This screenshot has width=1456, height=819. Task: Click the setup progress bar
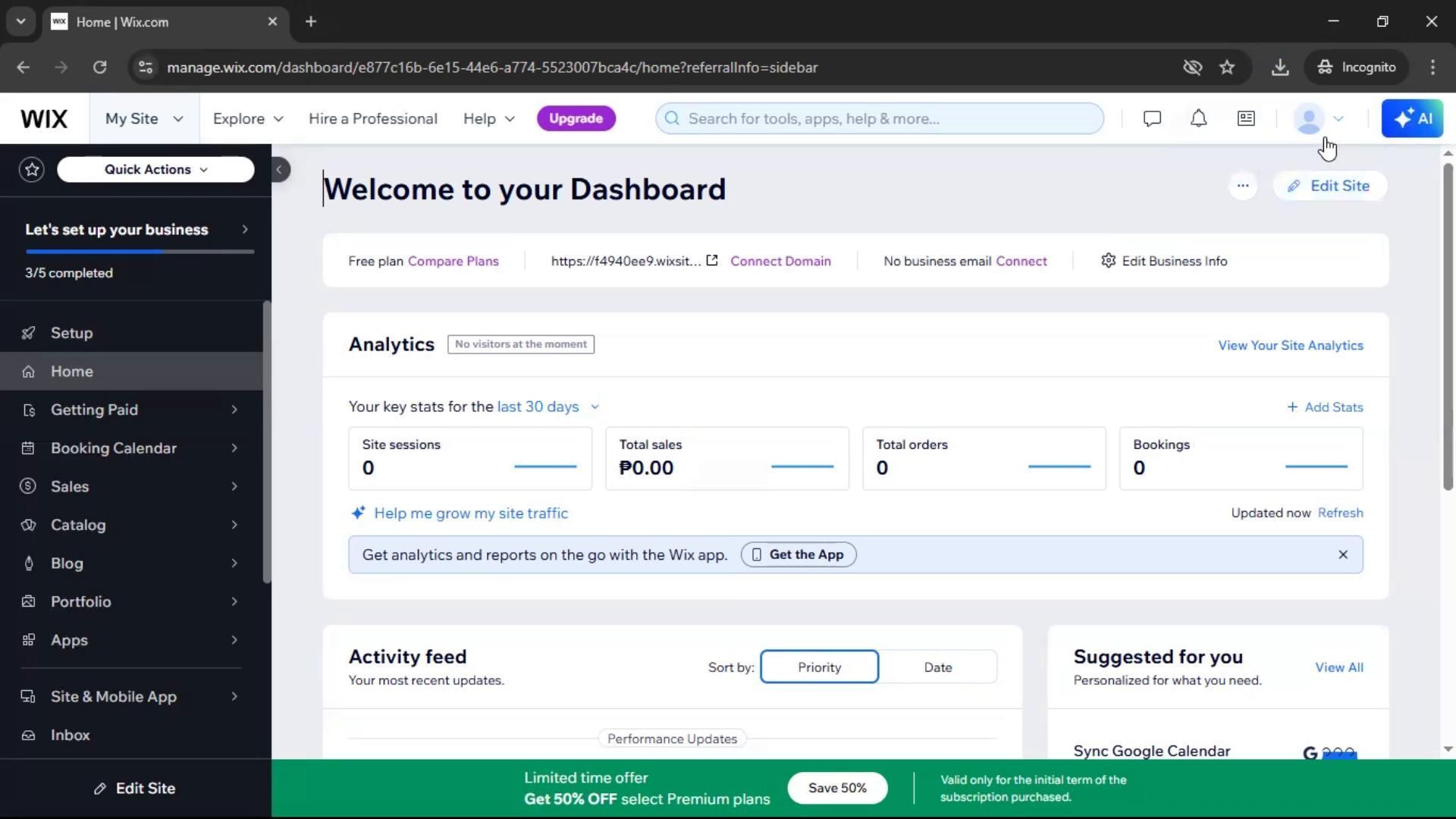point(140,250)
